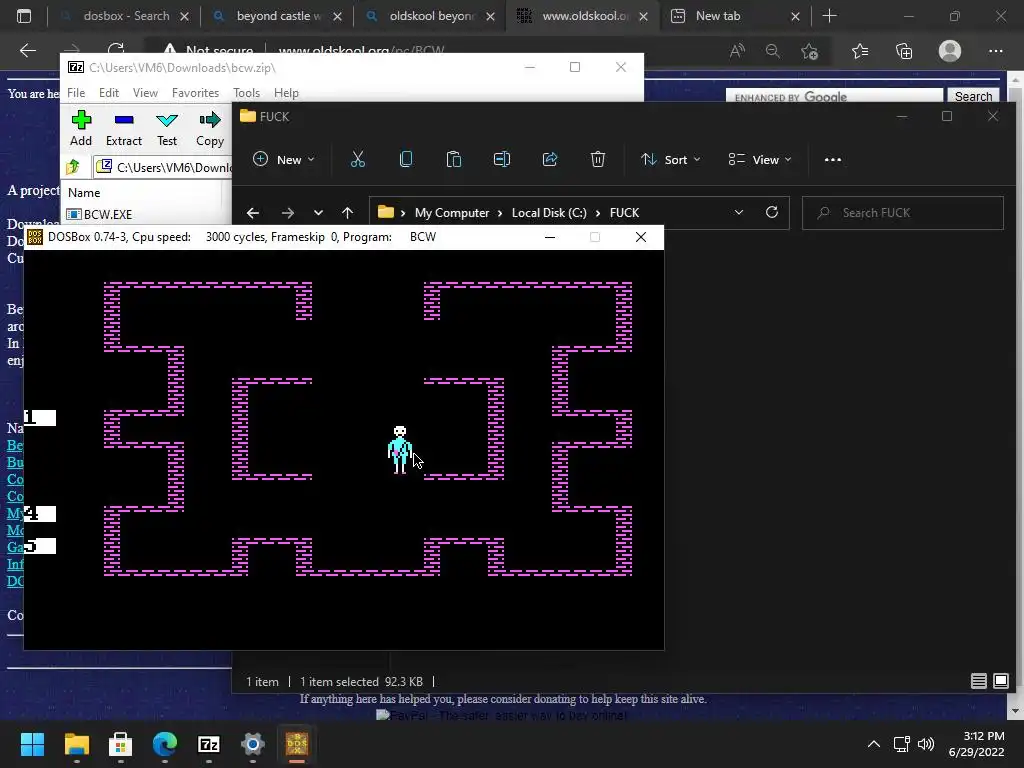Open 7-Zip from the taskbar
1024x768 pixels.
point(208,744)
